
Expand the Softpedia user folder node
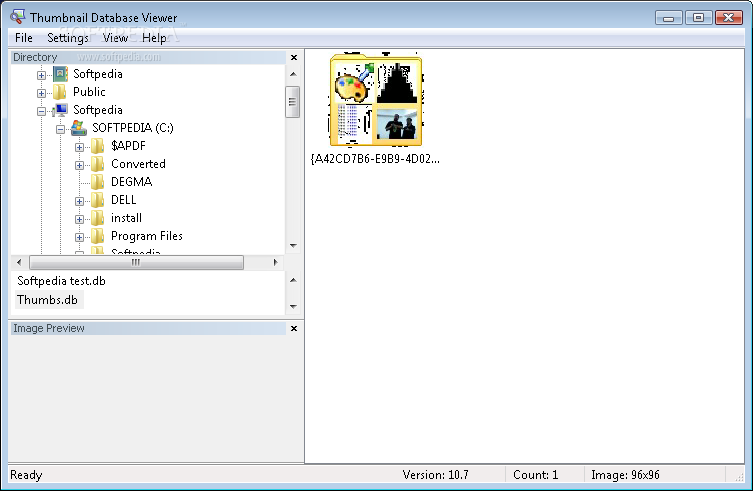[x=41, y=75]
